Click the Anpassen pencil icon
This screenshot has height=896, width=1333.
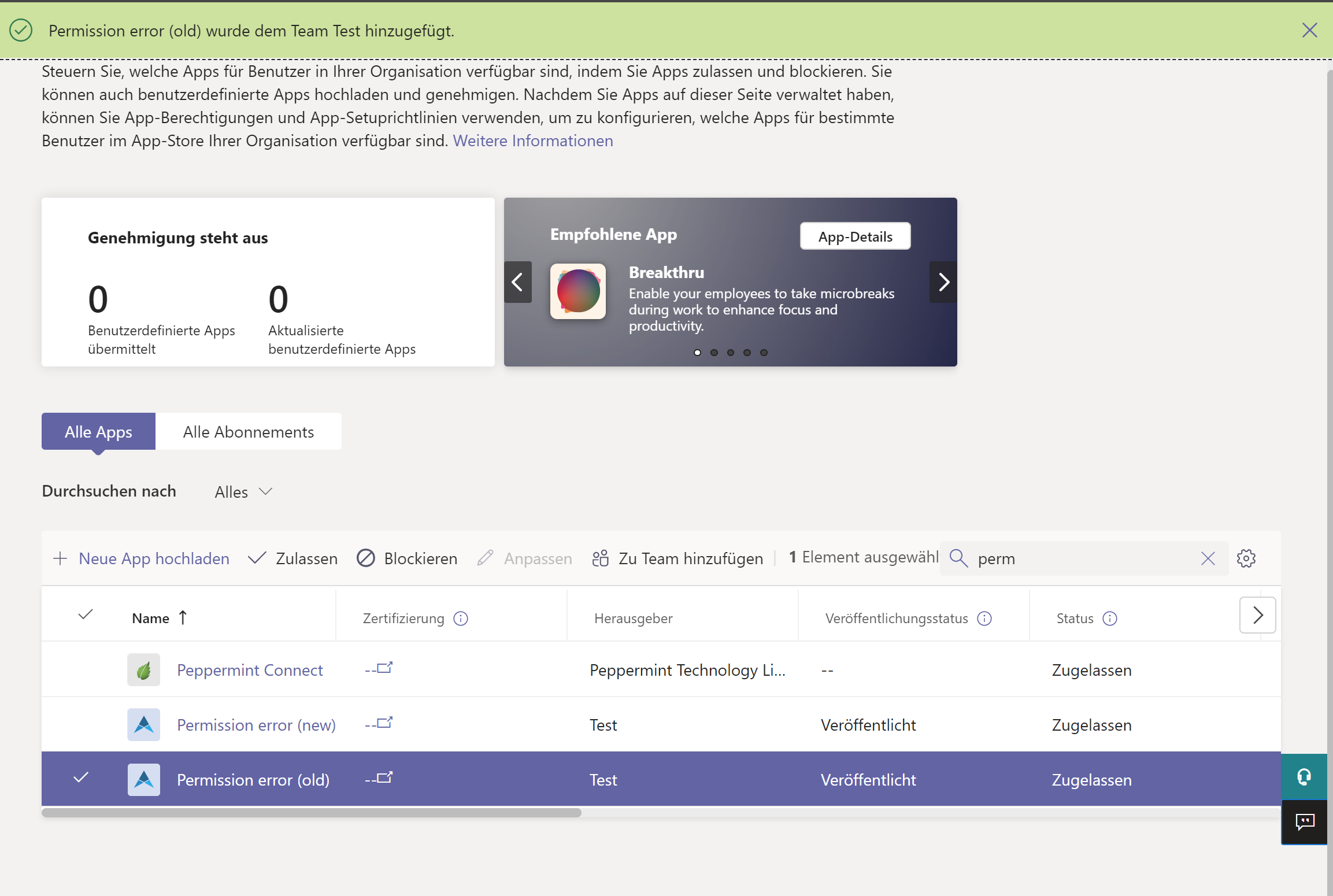[484, 558]
